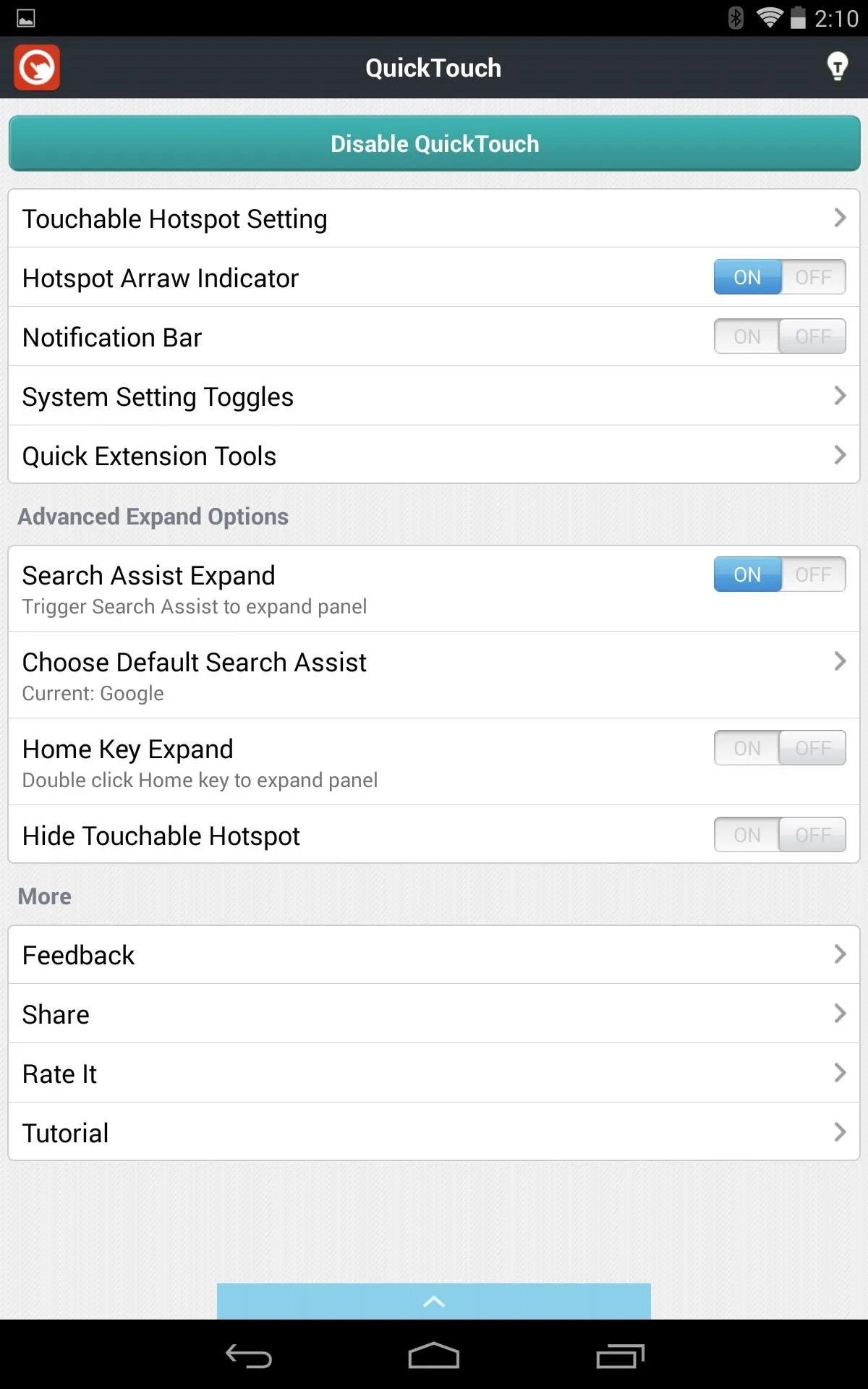Tap the Disable QuickTouch button
This screenshot has height=1389, width=868.
(434, 143)
